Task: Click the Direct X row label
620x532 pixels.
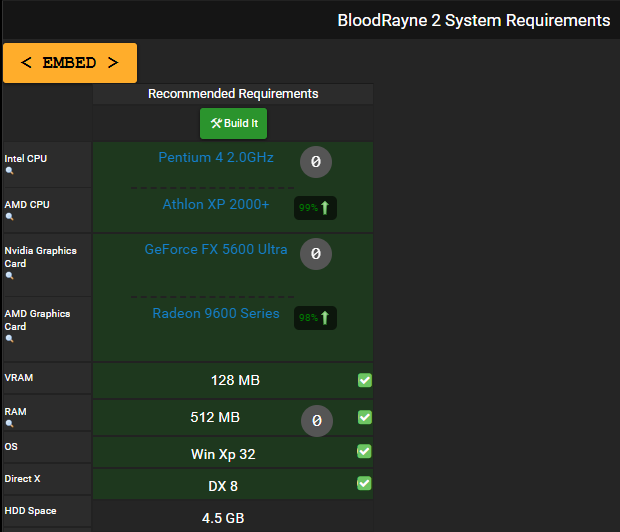Action: click(22, 479)
